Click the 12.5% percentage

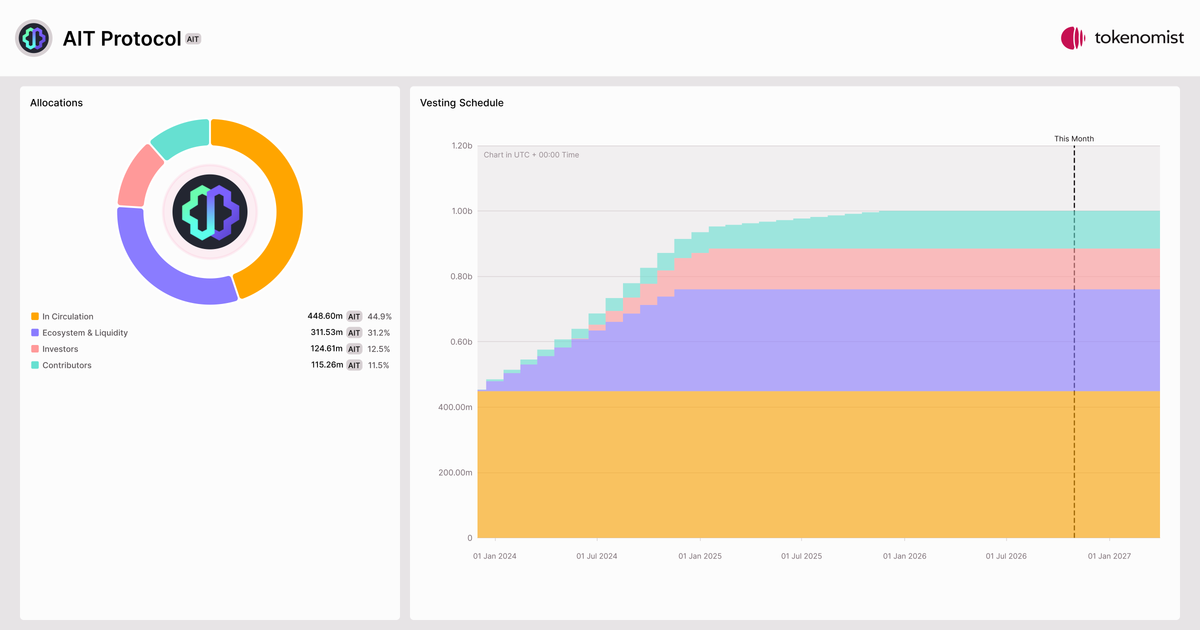pyautogui.click(x=379, y=349)
